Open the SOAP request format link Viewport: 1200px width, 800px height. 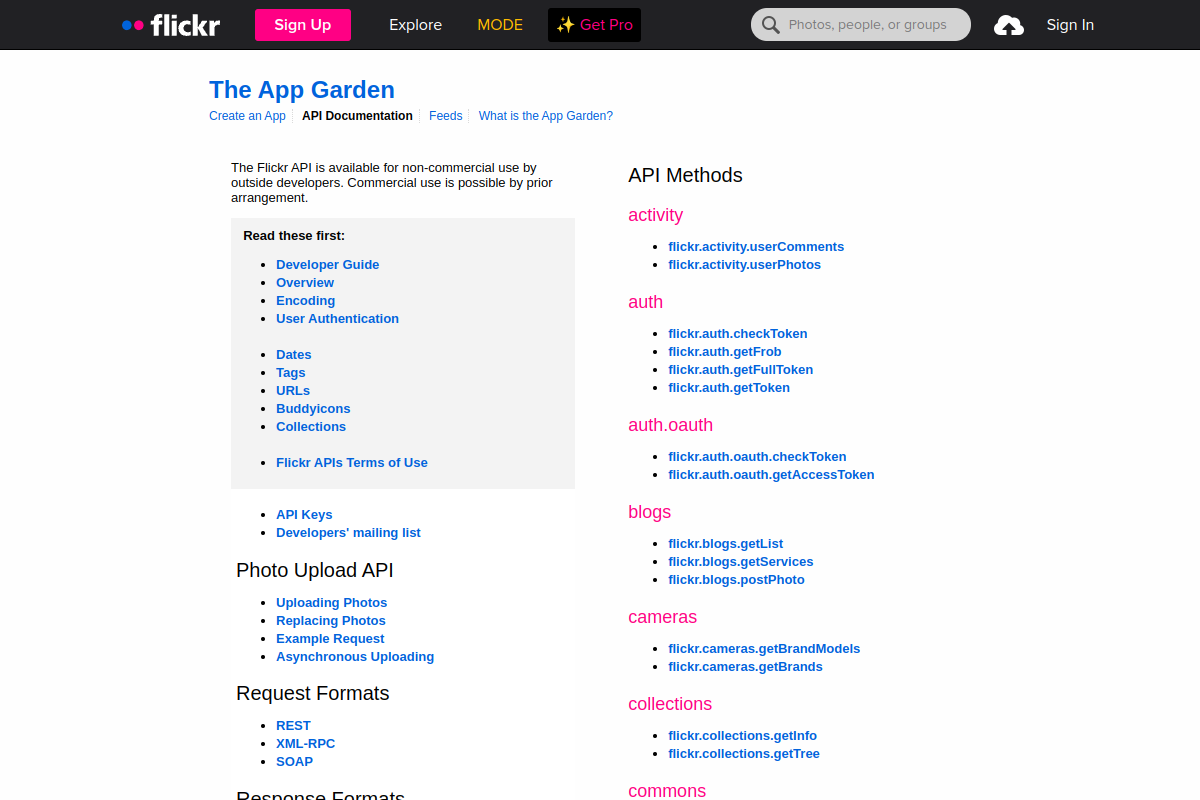tap(295, 762)
